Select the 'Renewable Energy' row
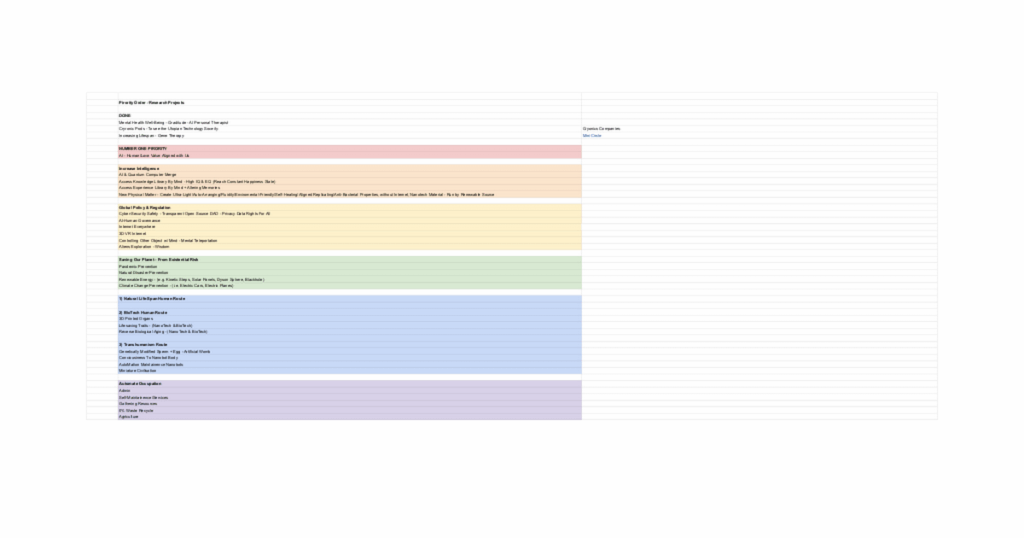The image size is (1024, 538). [x=349, y=279]
